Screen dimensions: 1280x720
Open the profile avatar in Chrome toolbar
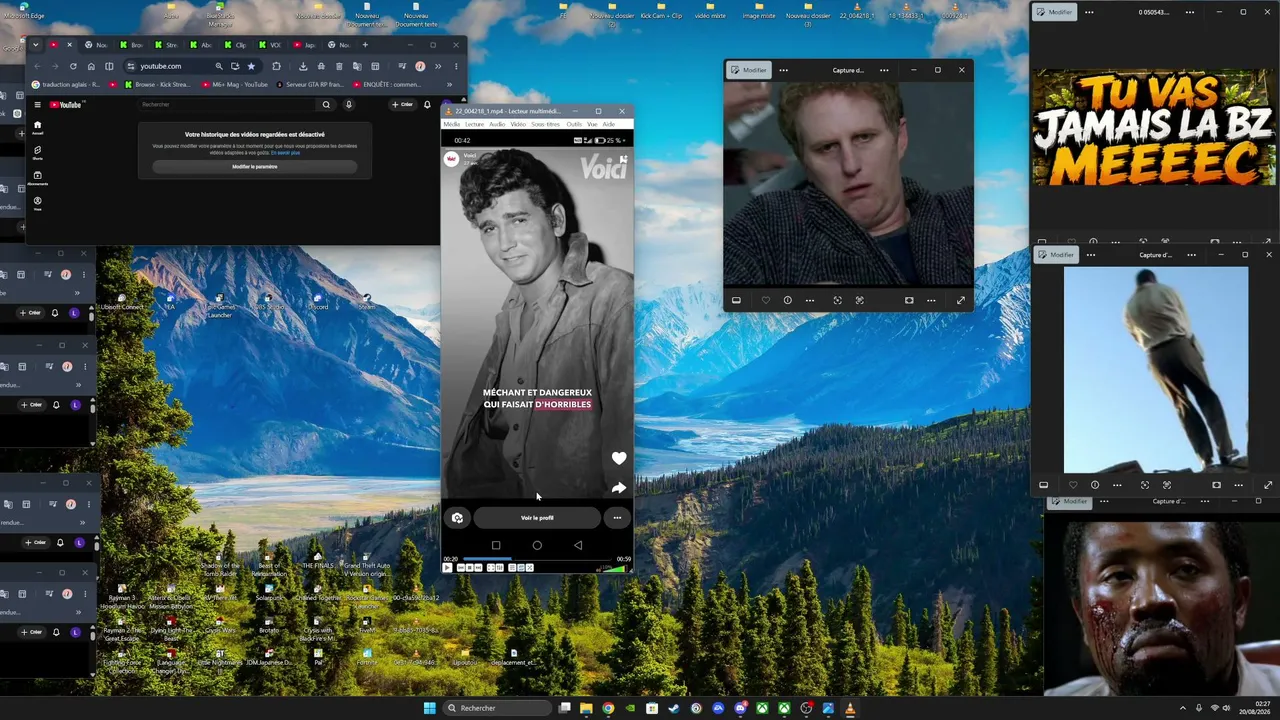(x=420, y=66)
